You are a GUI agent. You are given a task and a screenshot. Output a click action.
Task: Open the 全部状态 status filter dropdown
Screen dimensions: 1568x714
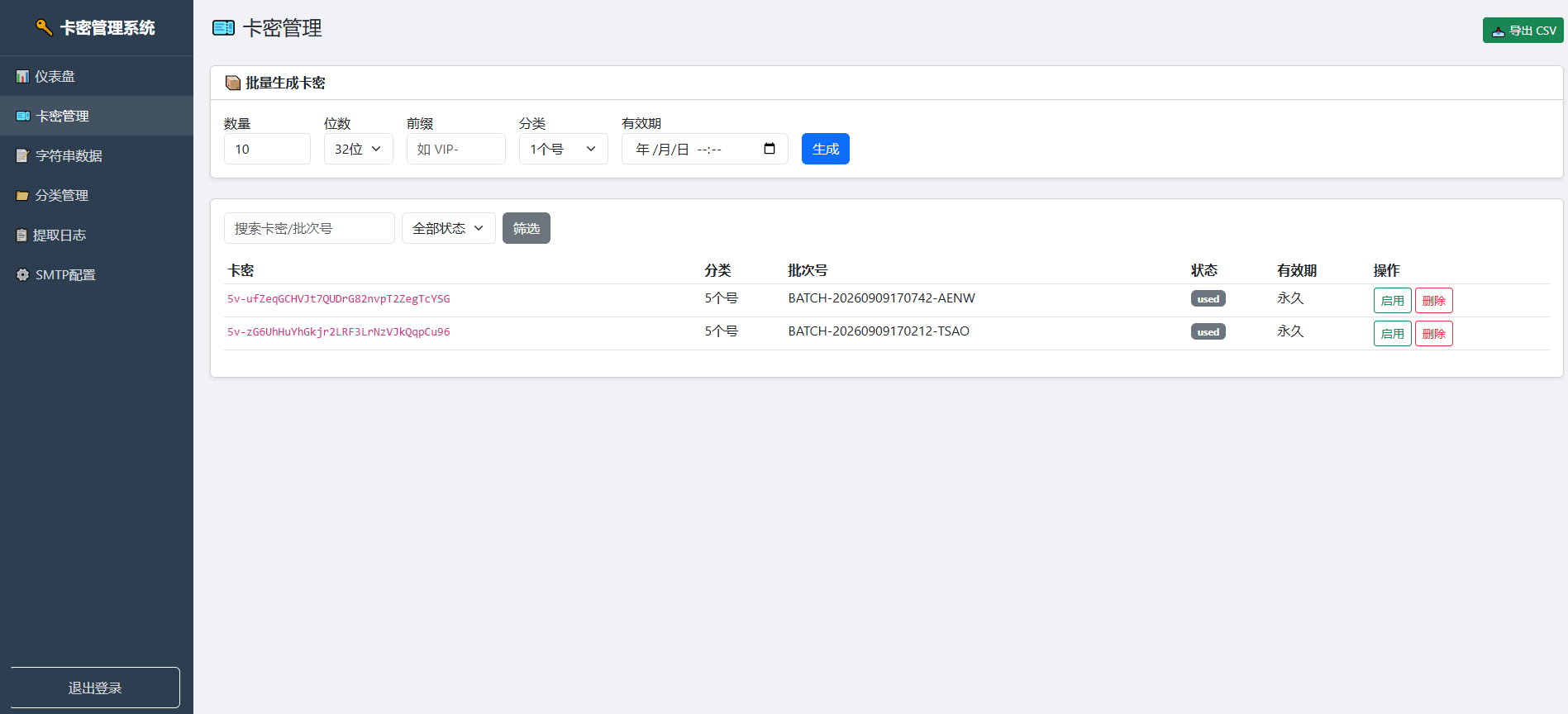(449, 228)
